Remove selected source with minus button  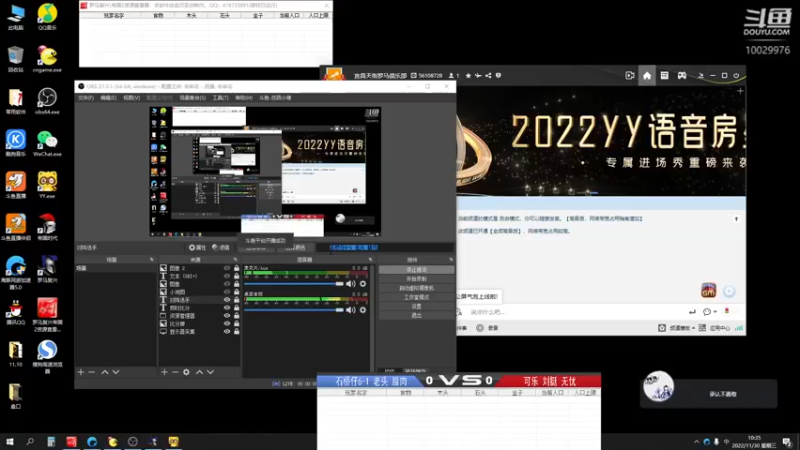click(x=175, y=372)
